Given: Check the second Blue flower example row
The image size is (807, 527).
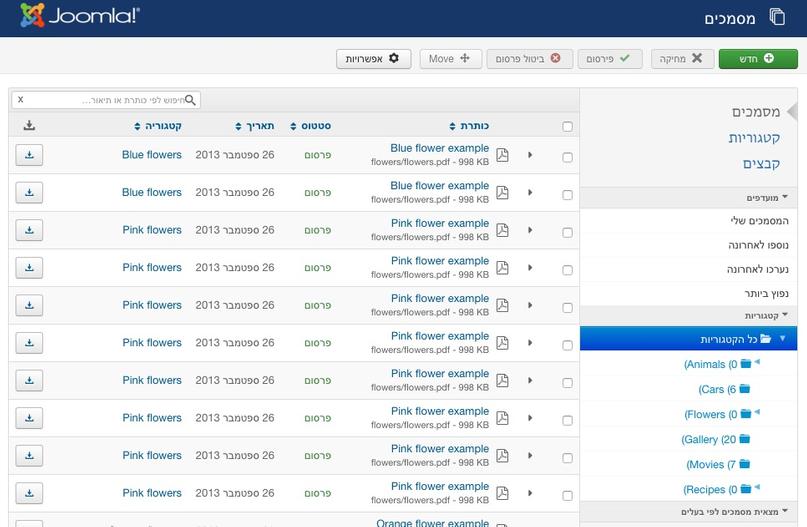Looking at the screenshot, I should point(567,195).
